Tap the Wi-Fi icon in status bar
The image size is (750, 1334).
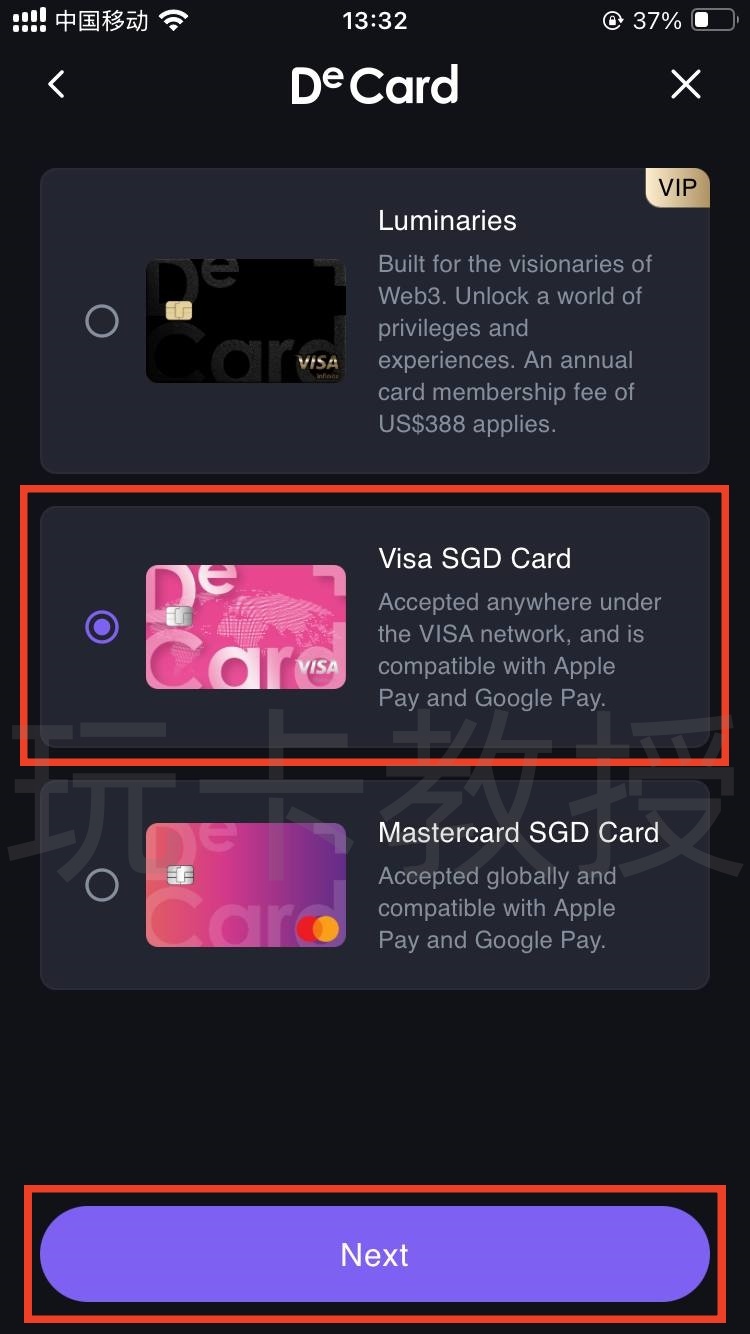point(174,20)
